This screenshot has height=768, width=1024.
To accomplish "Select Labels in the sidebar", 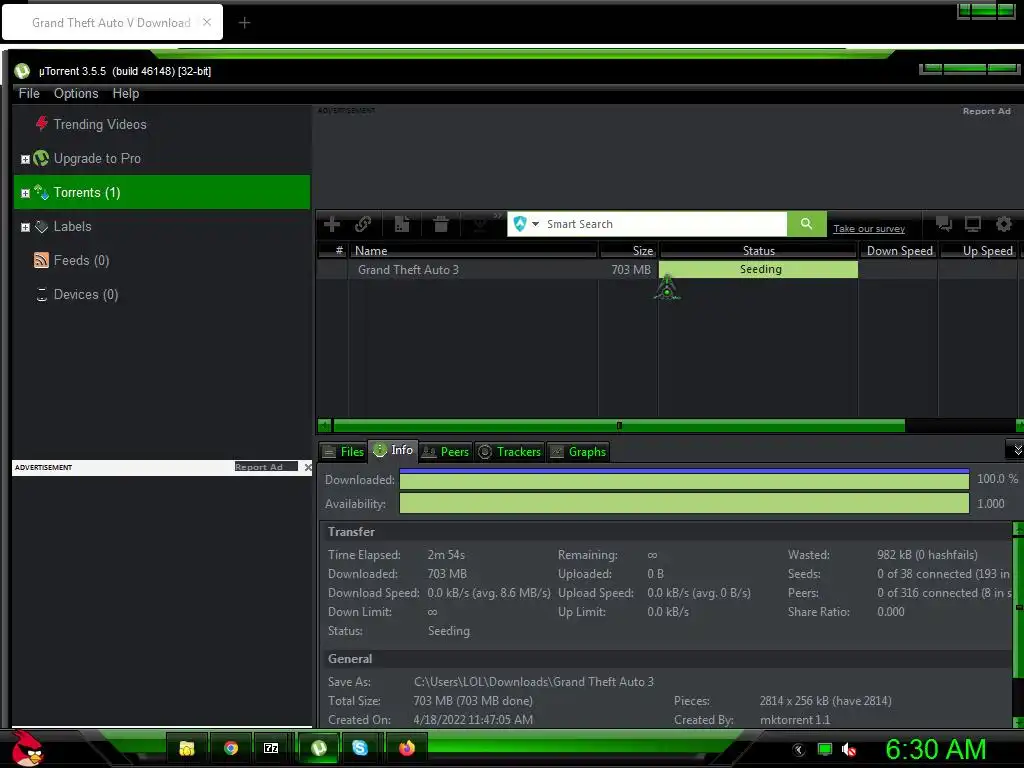I will tap(72, 227).
